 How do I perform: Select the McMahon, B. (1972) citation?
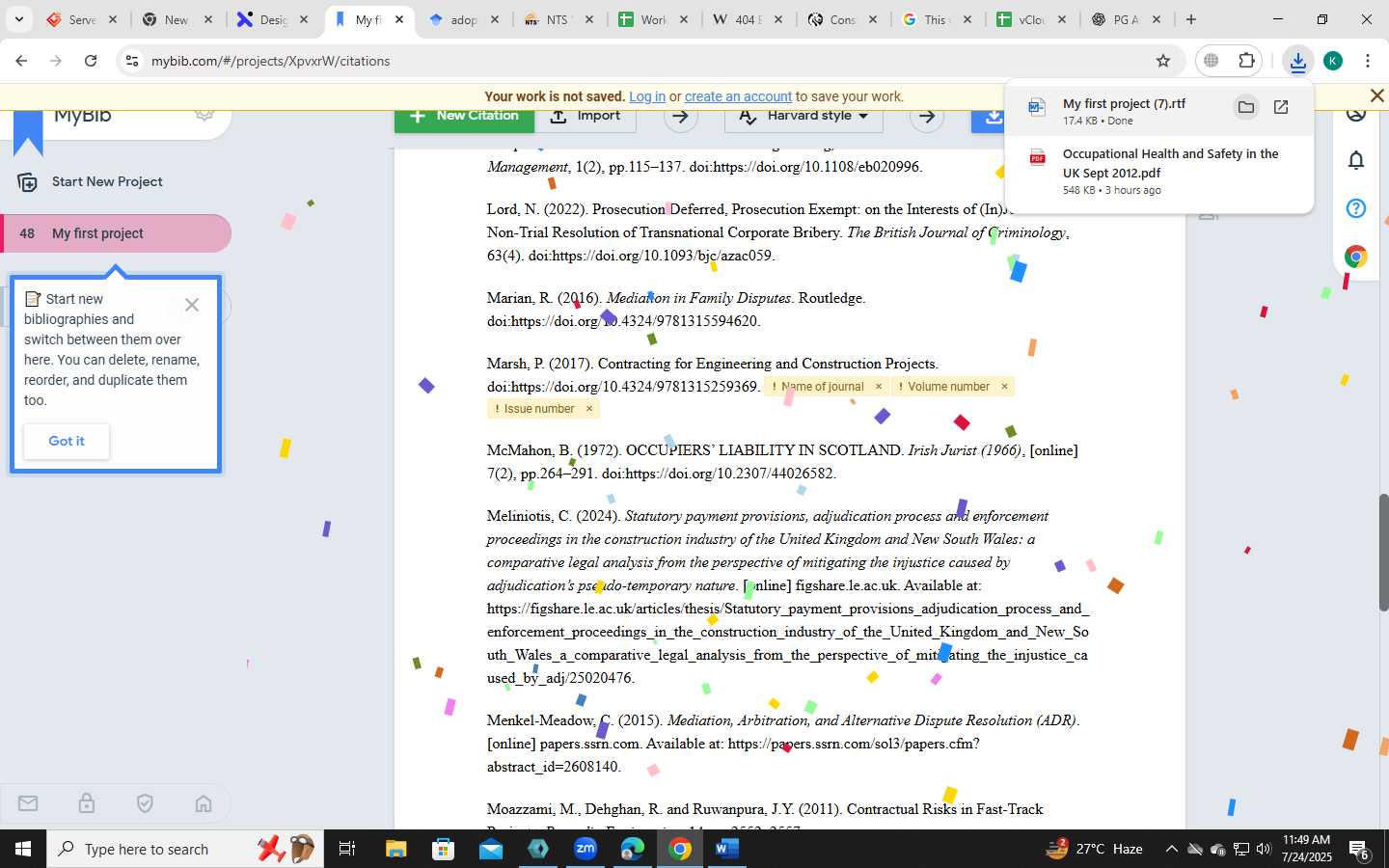[783, 462]
